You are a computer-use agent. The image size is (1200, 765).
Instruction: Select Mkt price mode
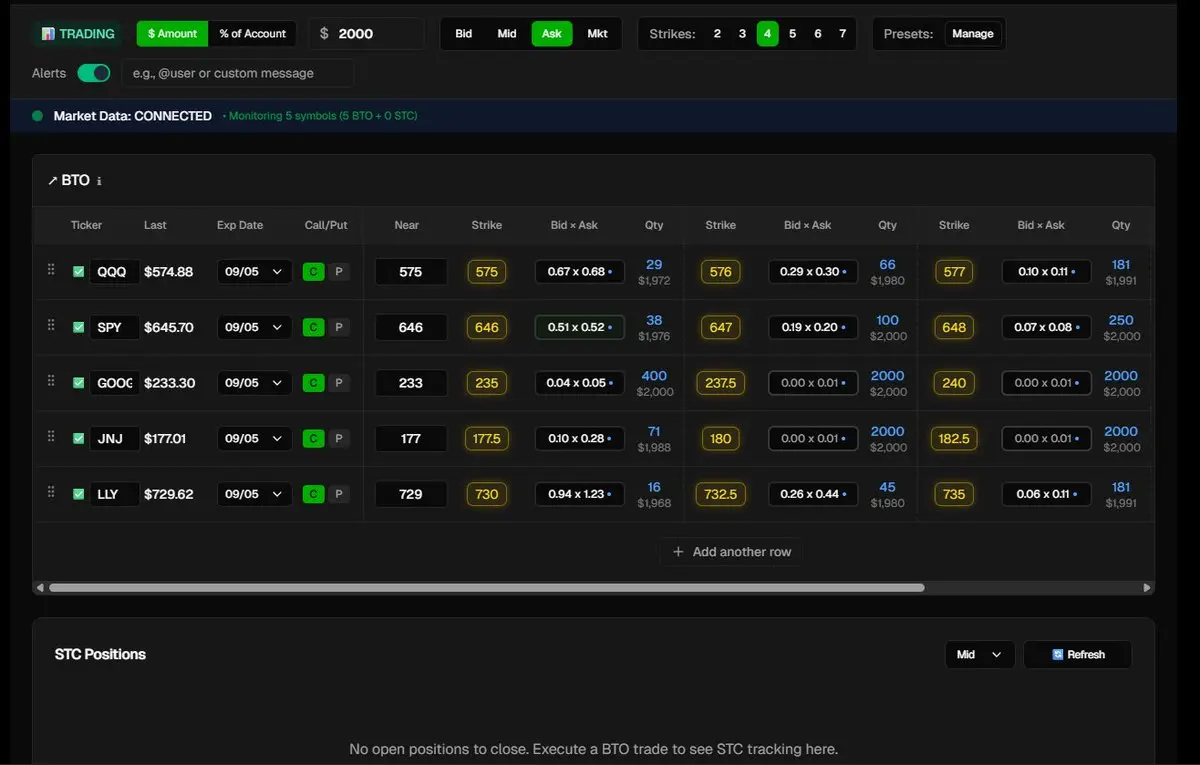click(x=597, y=34)
